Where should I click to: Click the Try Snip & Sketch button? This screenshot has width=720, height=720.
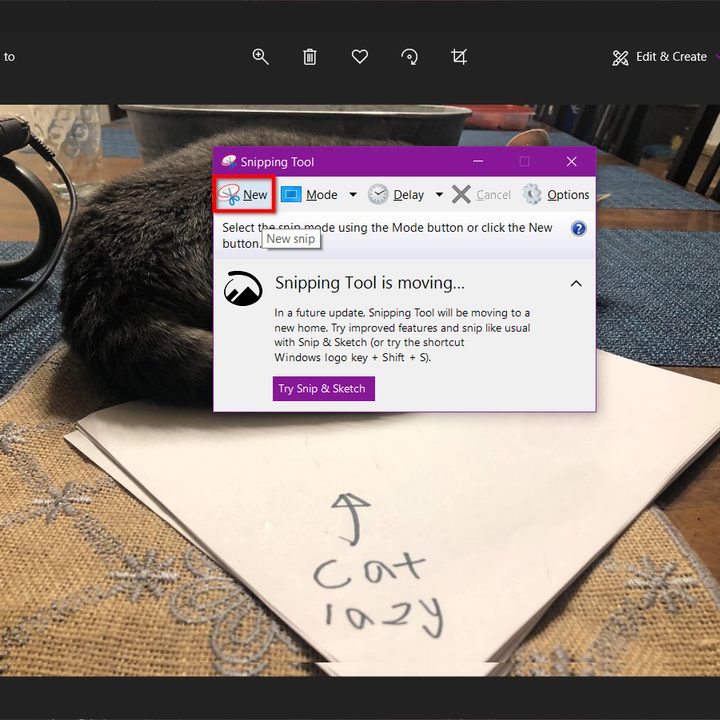(324, 388)
